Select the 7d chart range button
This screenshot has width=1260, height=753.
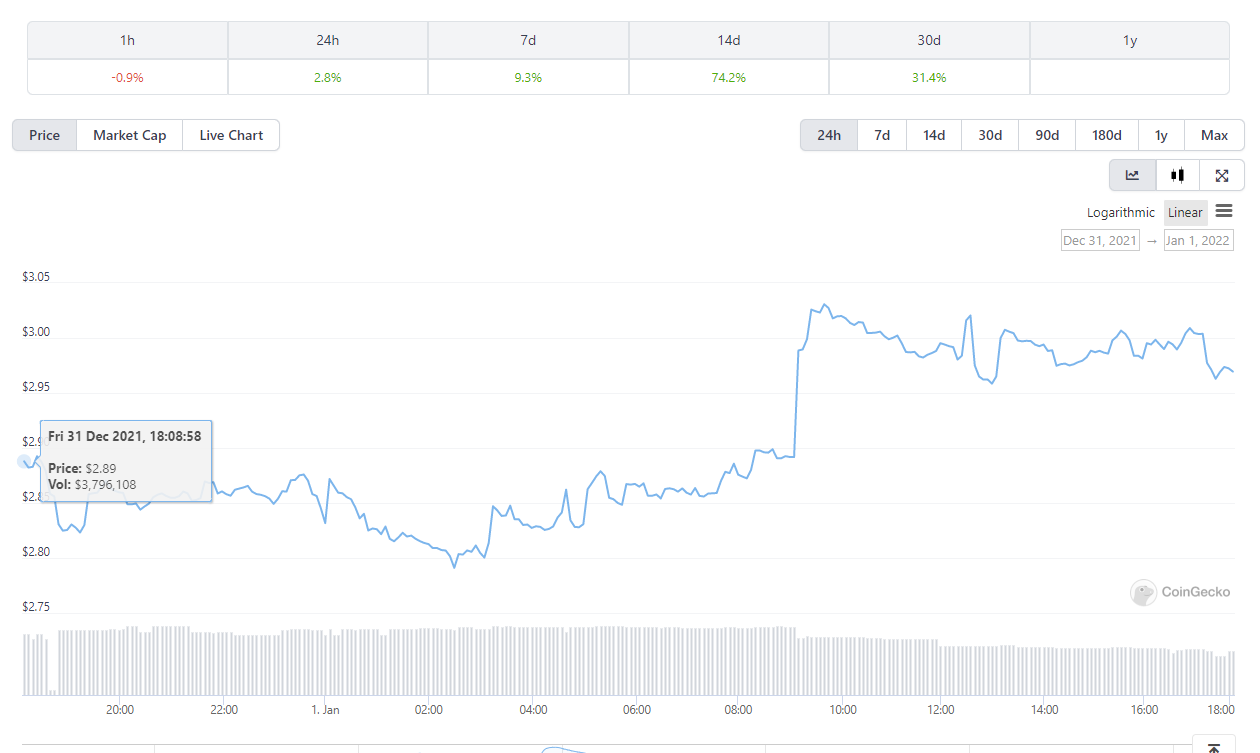881,135
